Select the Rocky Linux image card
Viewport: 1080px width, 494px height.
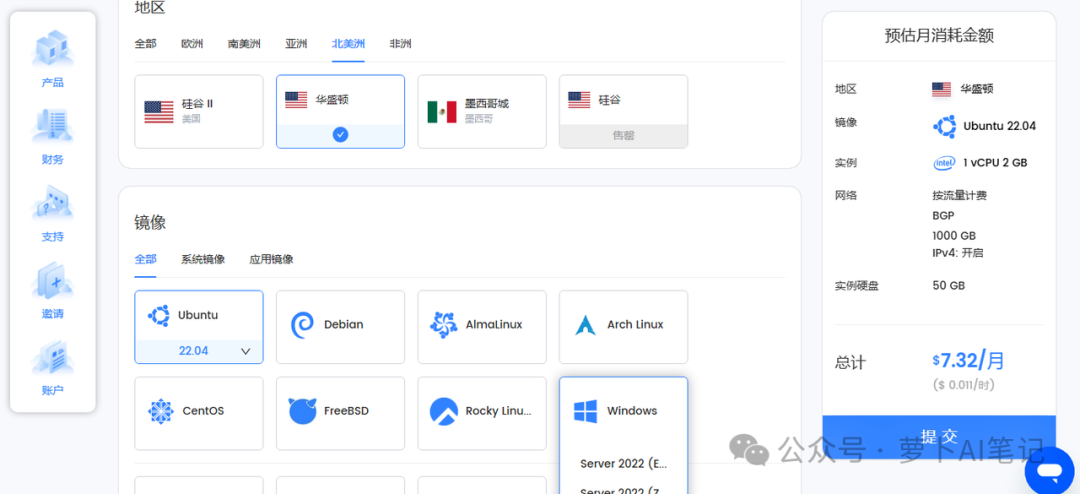tap(481, 413)
